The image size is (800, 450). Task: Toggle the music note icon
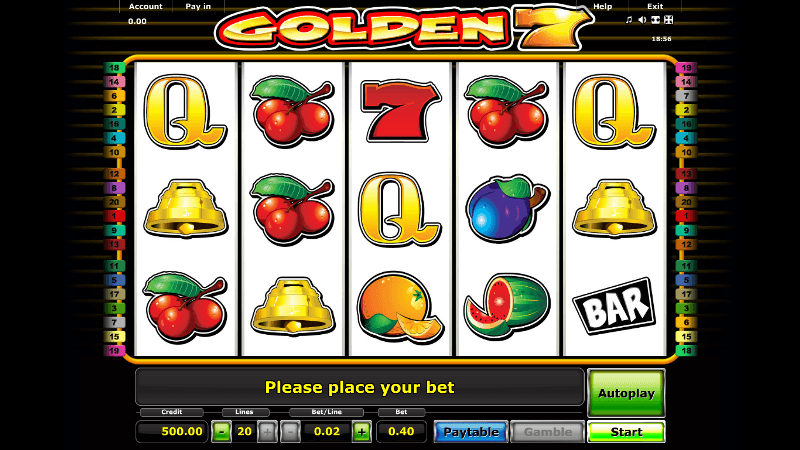pyautogui.click(x=629, y=20)
